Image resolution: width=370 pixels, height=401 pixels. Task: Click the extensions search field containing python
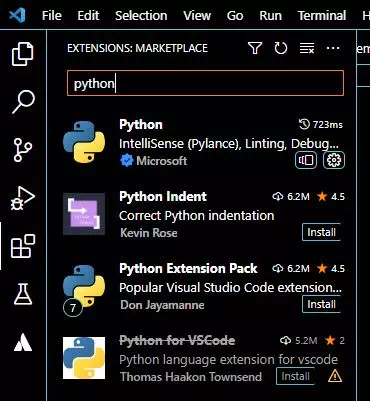coord(205,83)
